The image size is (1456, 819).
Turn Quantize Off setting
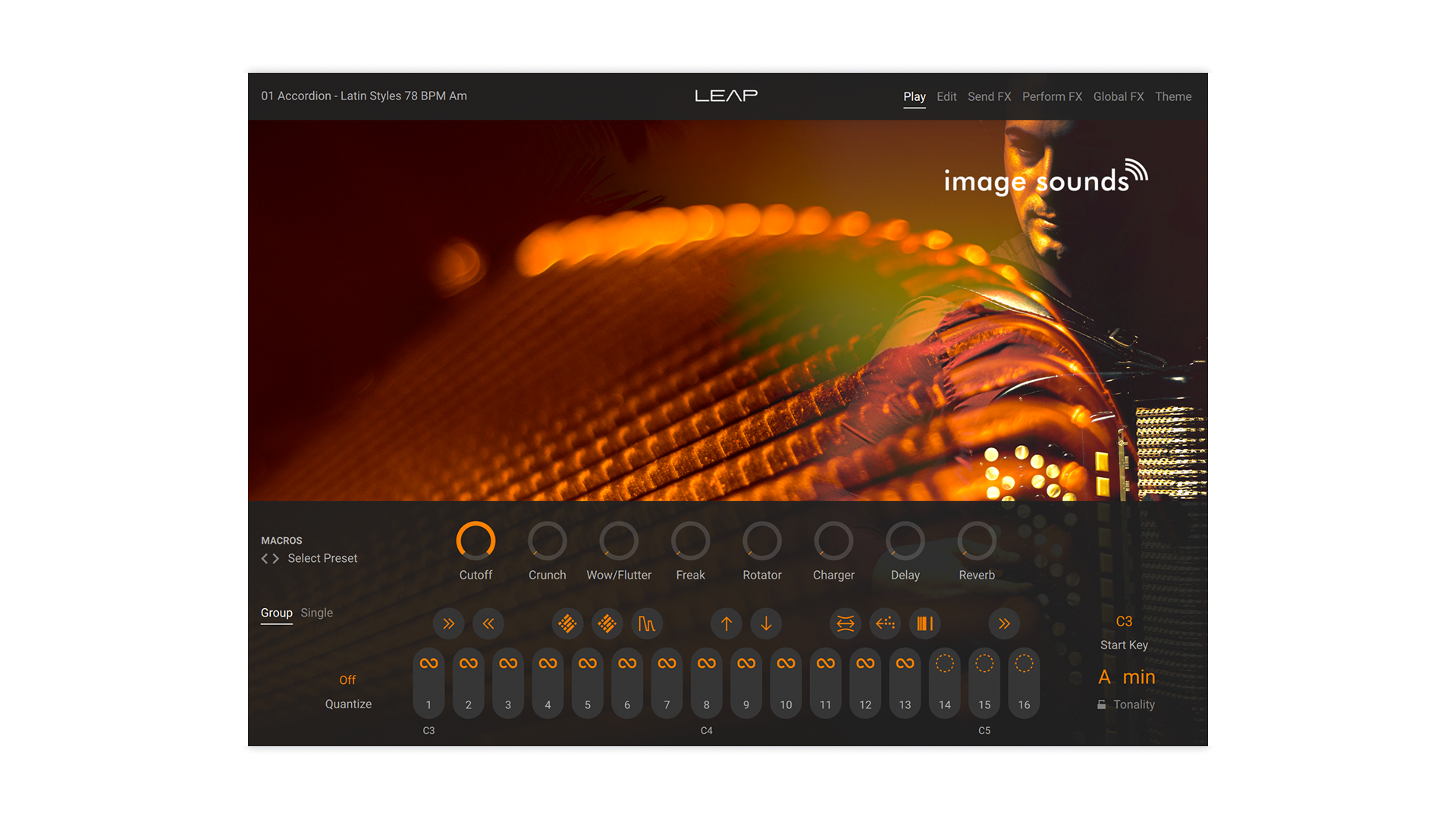tap(348, 679)
